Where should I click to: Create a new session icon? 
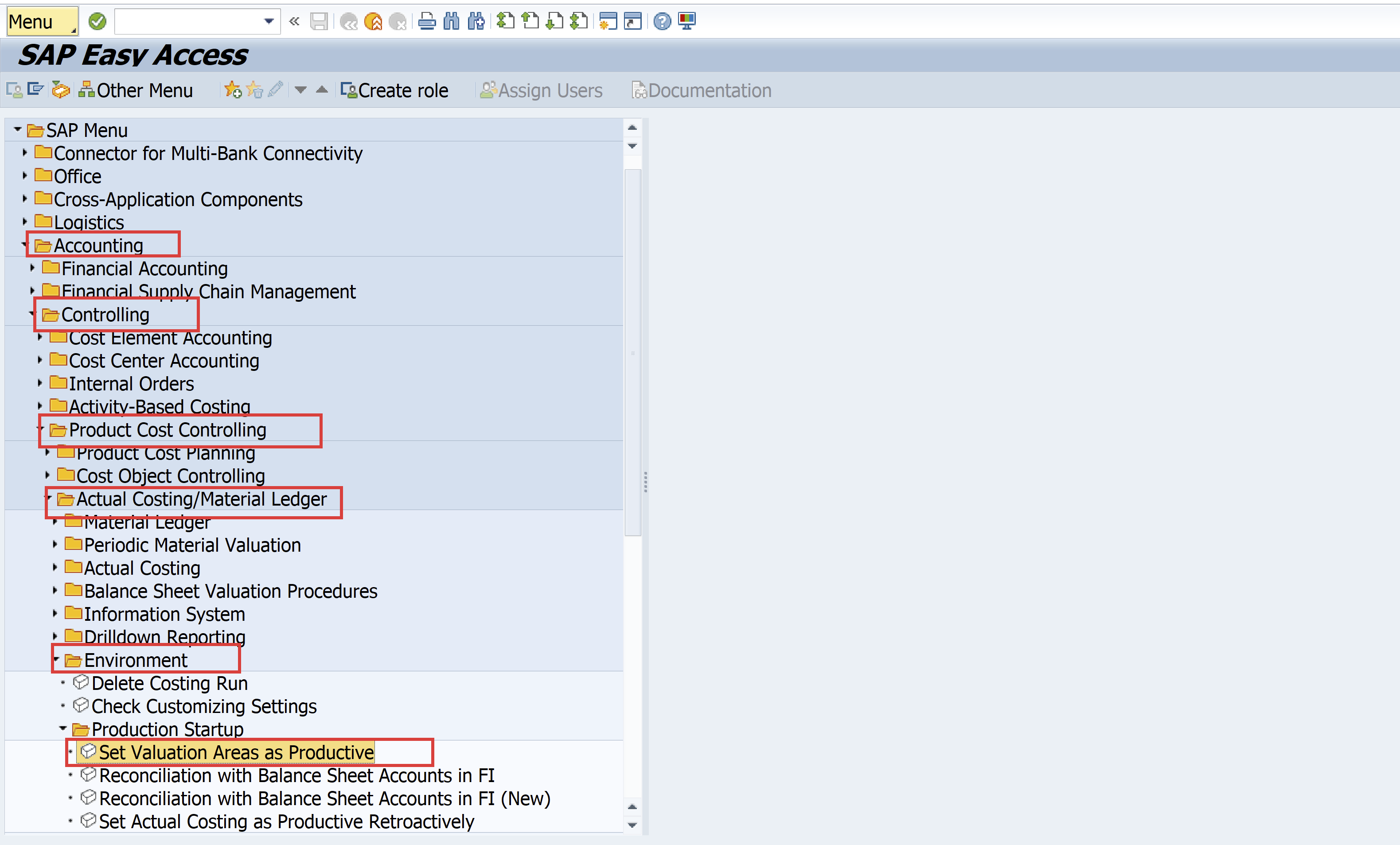[x=608, y=22]
